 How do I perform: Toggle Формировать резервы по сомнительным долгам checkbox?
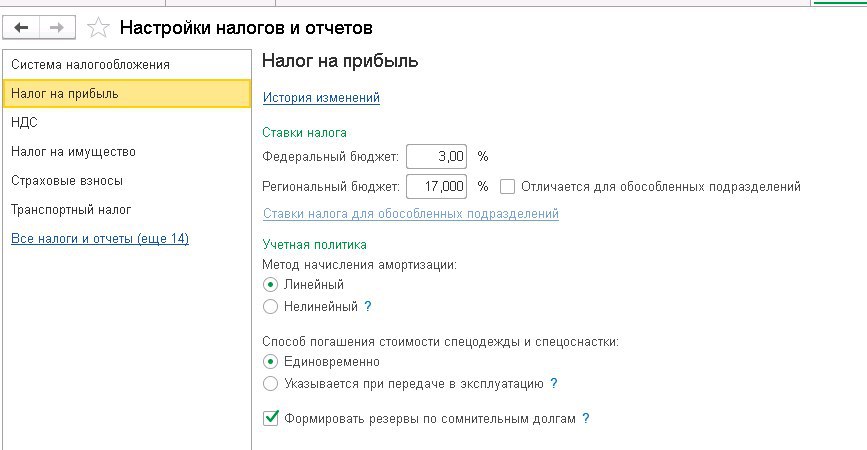[271, 418]
